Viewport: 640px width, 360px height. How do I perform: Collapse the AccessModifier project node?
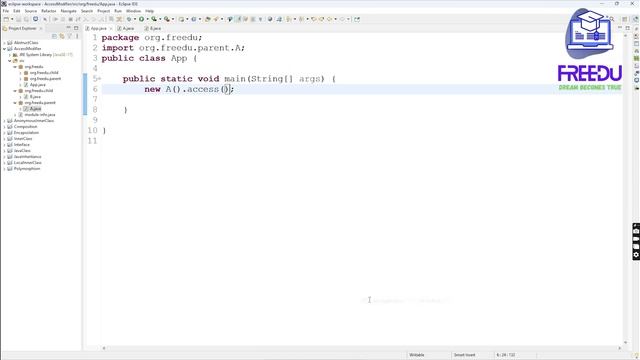tap(4, 49)
